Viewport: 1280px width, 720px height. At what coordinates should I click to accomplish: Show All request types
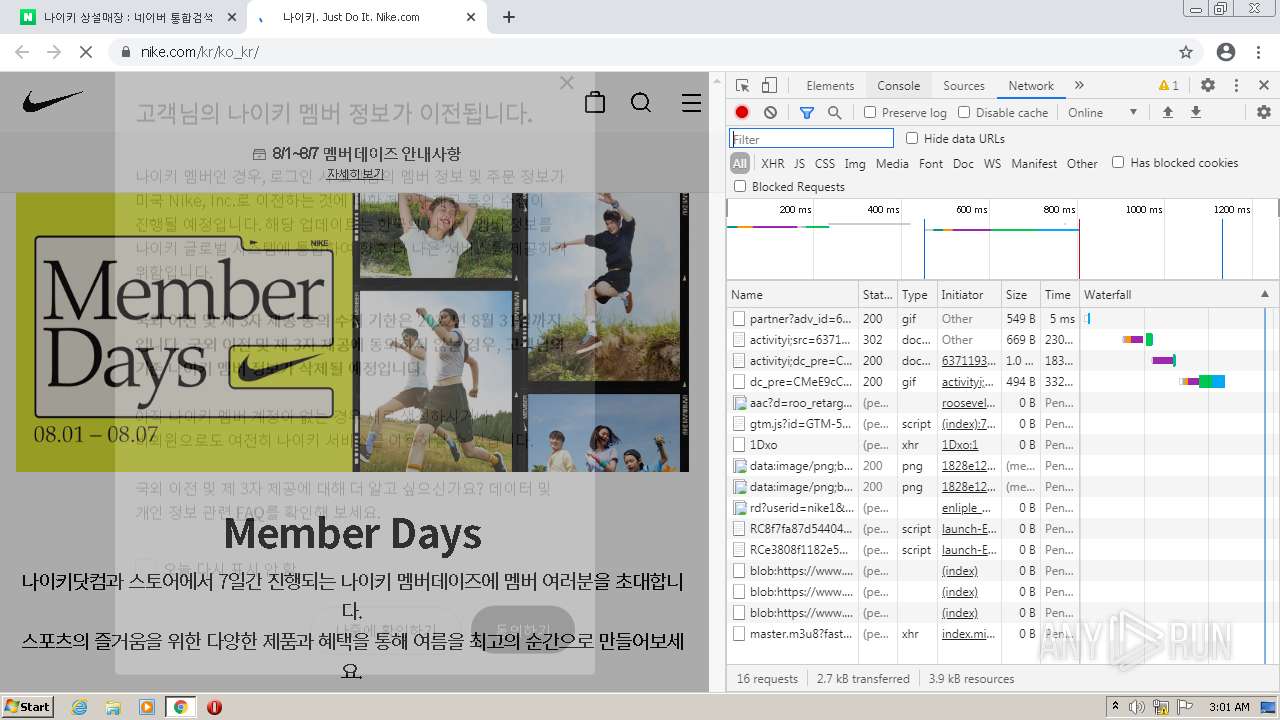click(740, 163)
